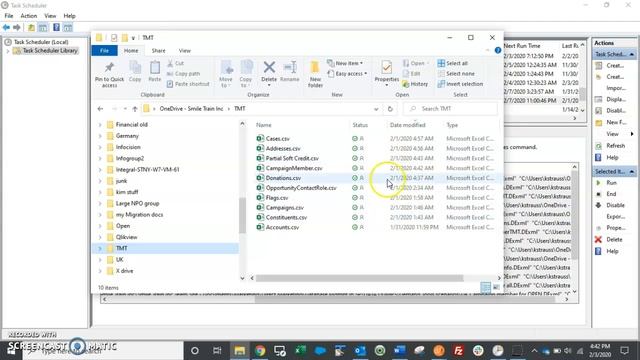Click the refresh button beside address bar
Screen dimensions: 640x360
point(390,109)
